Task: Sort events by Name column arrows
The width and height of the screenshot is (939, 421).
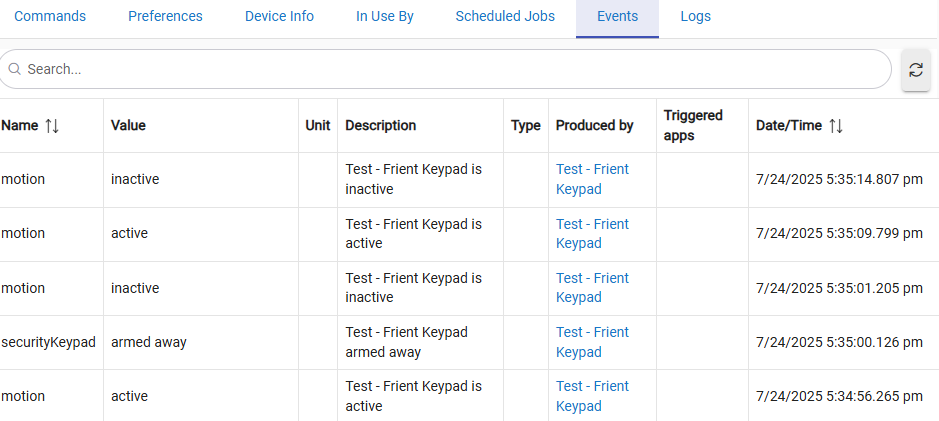Action: (x=52, y=126)
